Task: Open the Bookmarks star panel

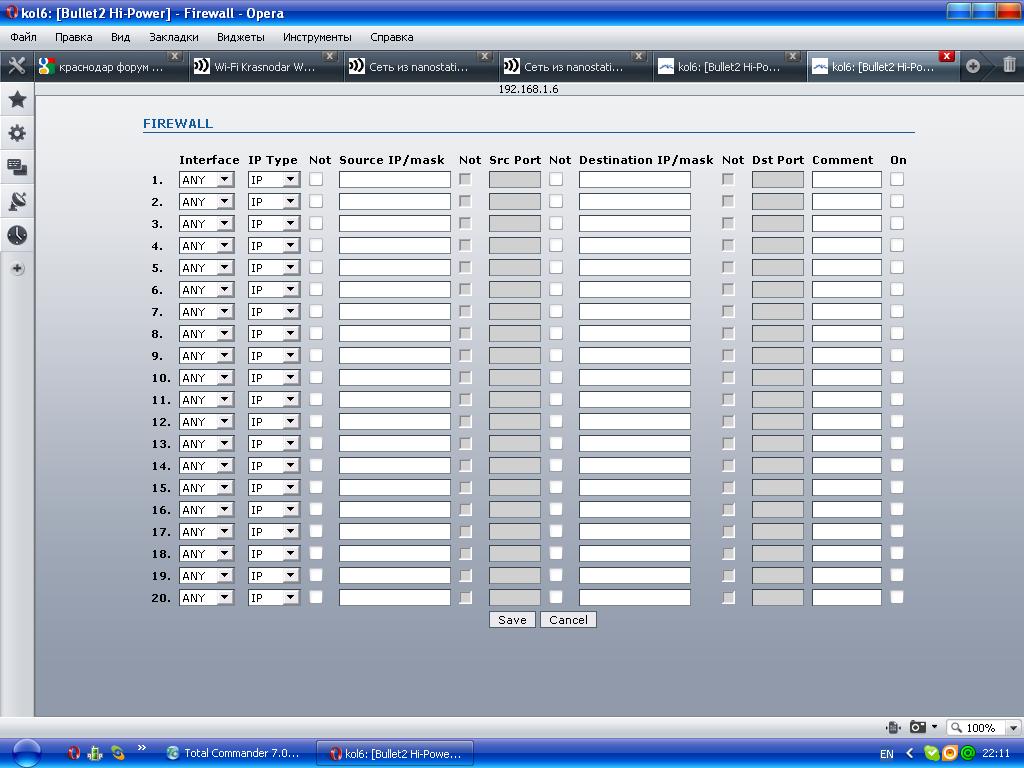Action: coord(17,100)
